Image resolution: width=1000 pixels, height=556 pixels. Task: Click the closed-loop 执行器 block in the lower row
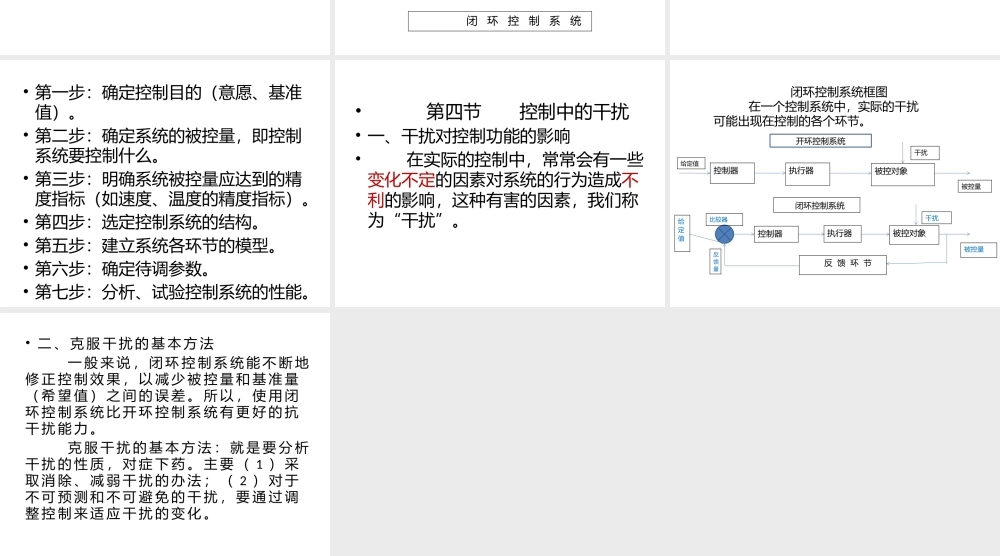[x=842, y=234]
